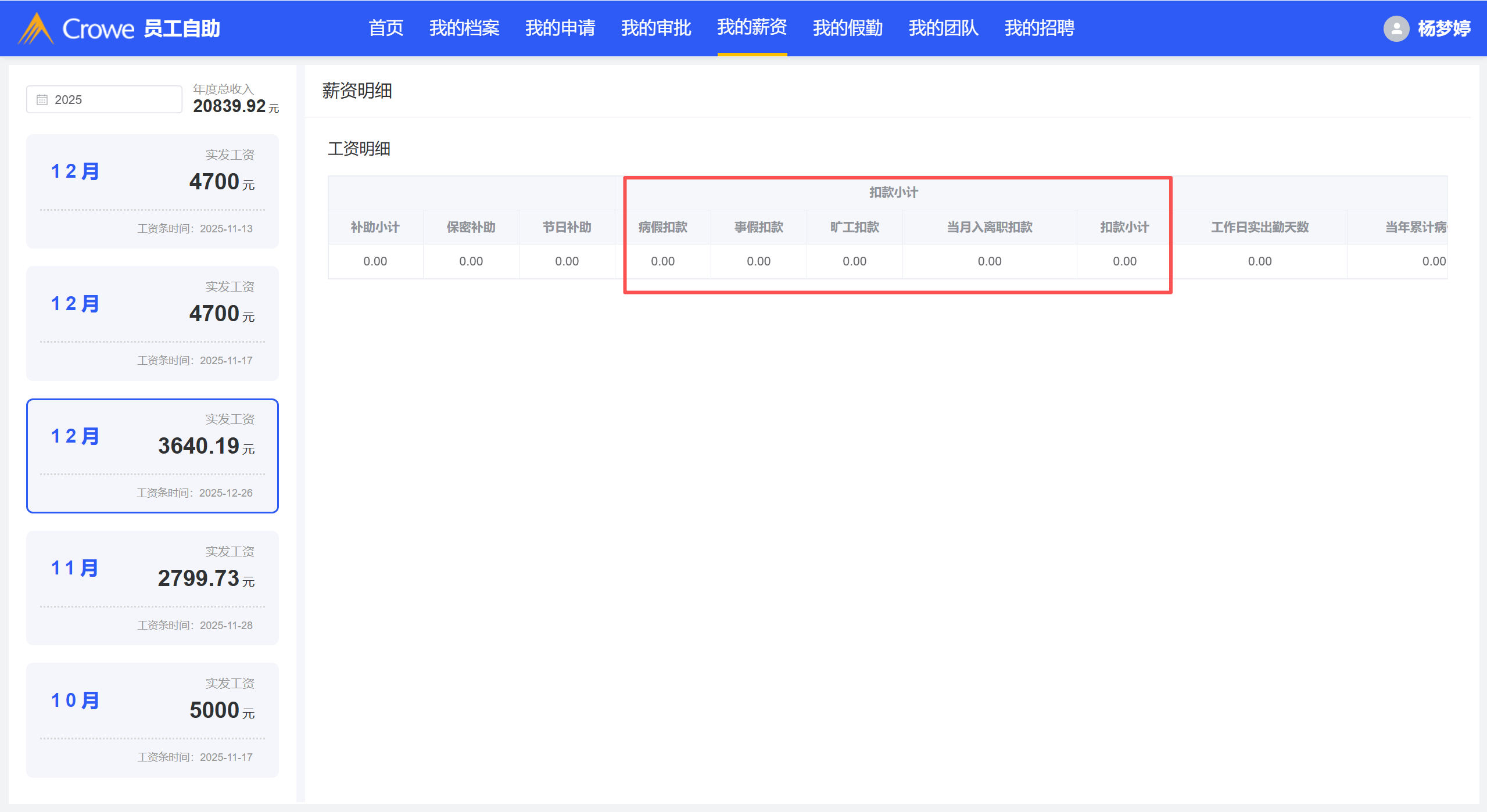
Task: Click the calendar icon in year field
Action: pos(42,100)
